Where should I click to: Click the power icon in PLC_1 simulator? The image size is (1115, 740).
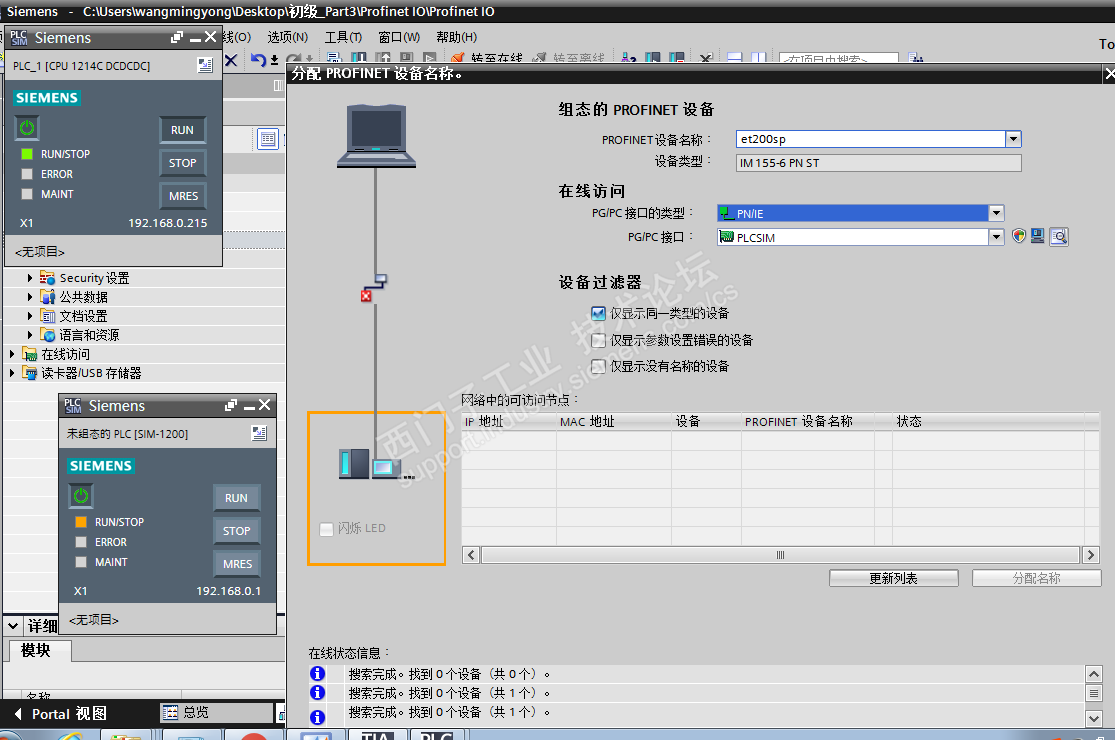(27, 128)
